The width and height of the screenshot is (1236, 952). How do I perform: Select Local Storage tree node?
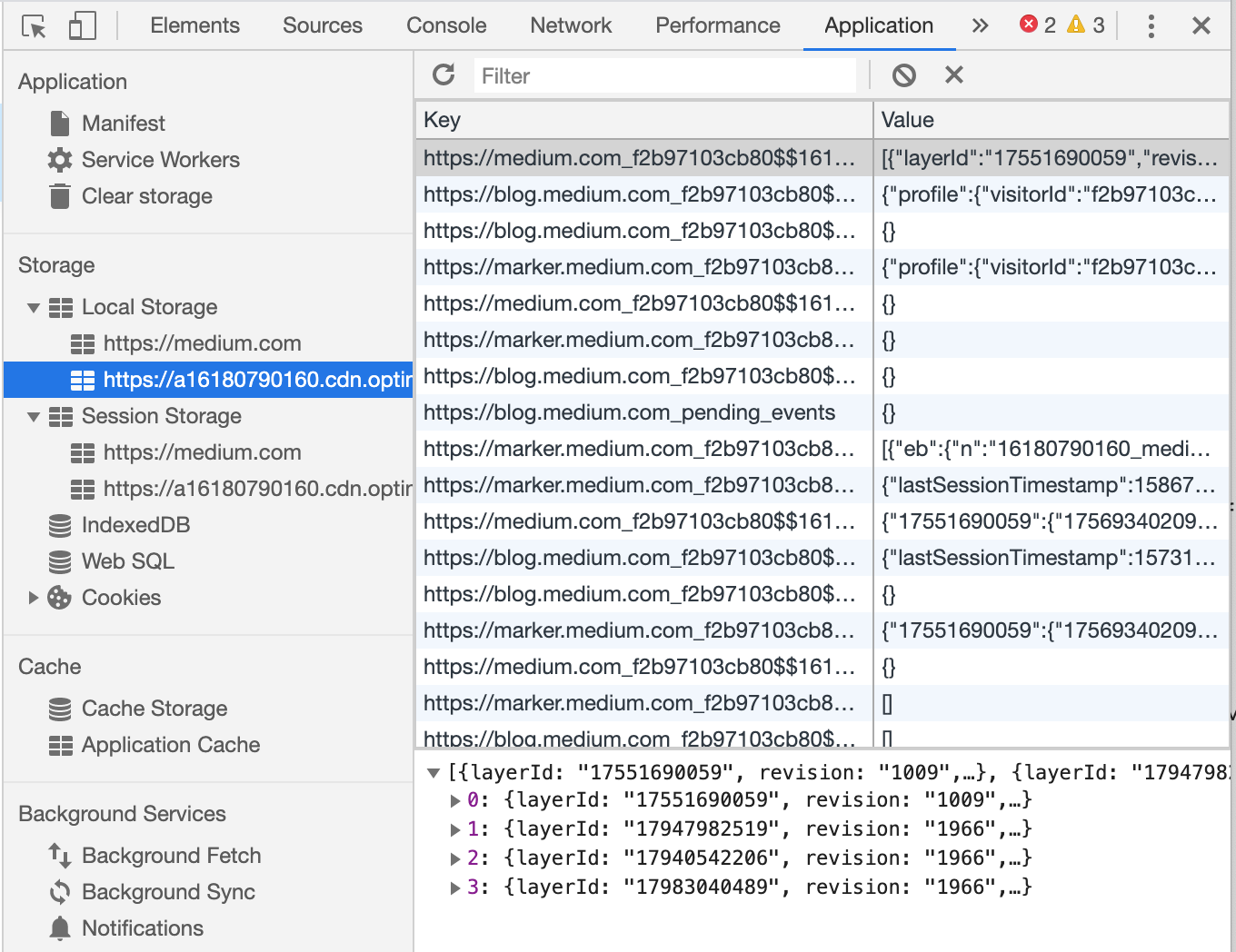pyautogui.click(x=149, y=306)
